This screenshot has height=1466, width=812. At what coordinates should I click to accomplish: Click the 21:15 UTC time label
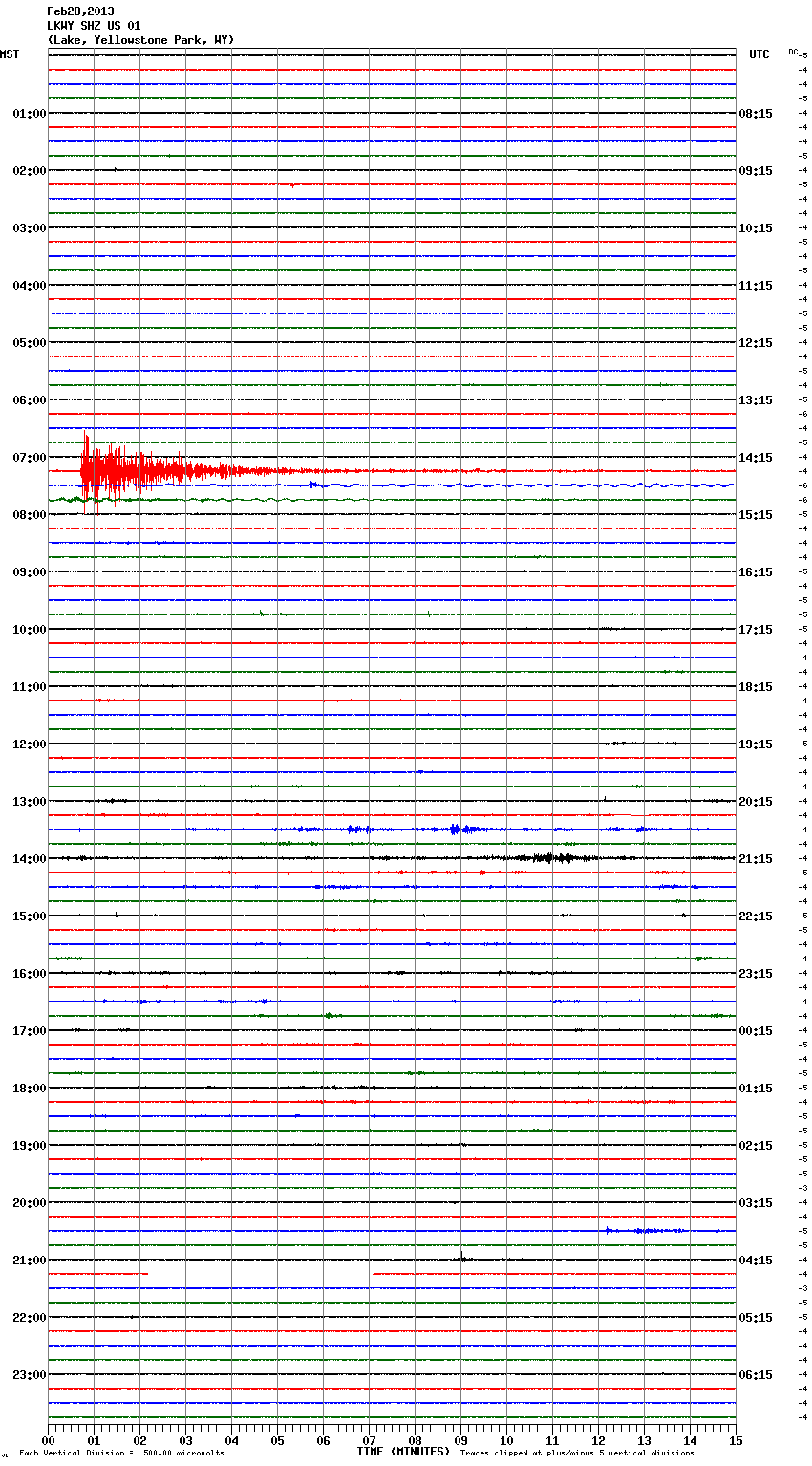(x=756, y=859)
